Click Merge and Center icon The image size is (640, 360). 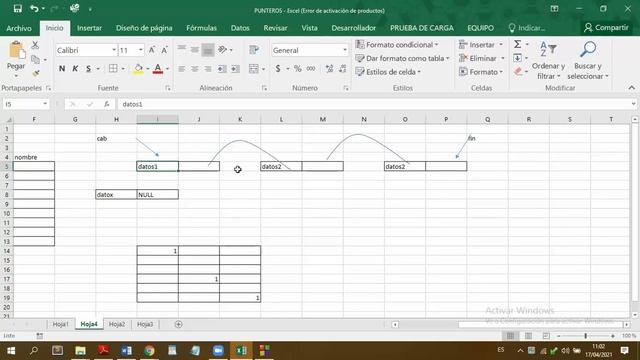tap(254, 69)
